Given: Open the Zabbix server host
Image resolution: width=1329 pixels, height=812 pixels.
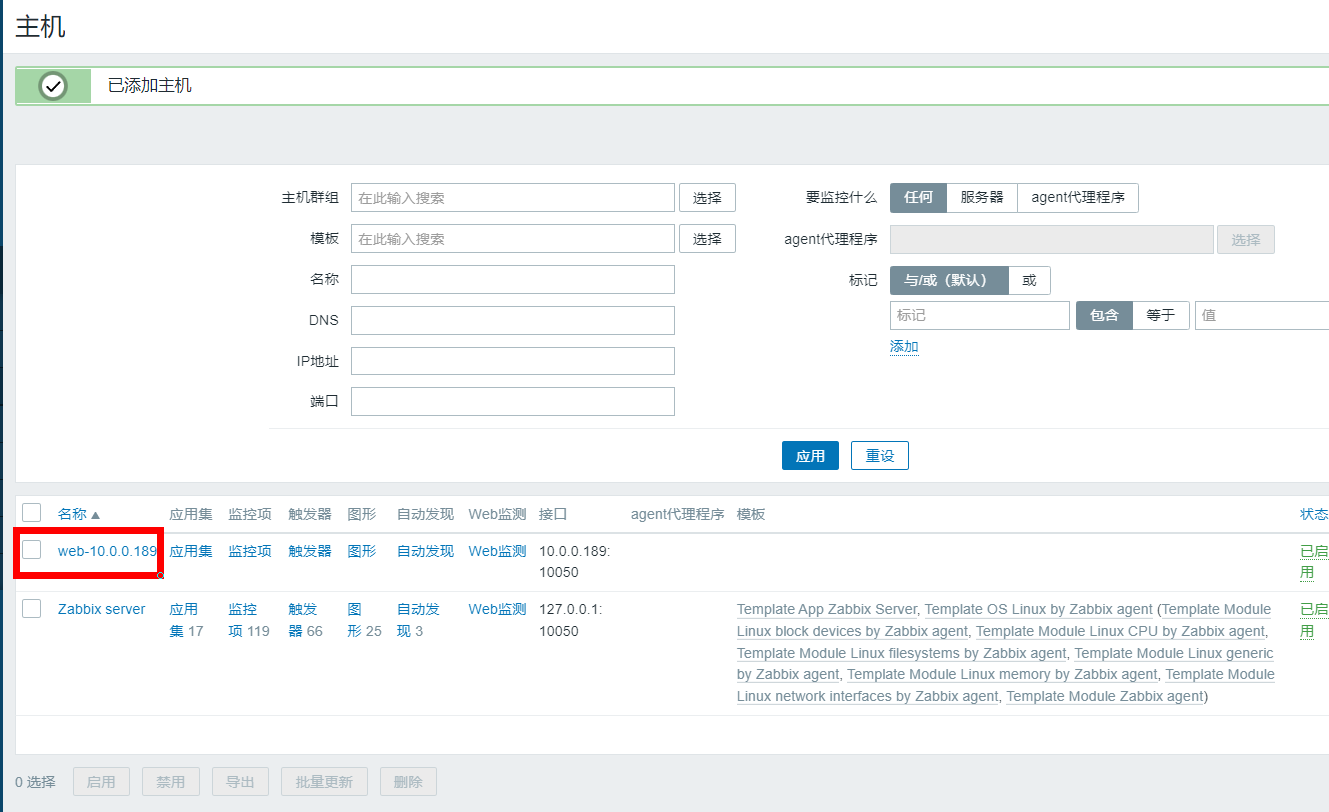Looking at the screenshot, I should [x=101, y=609].
